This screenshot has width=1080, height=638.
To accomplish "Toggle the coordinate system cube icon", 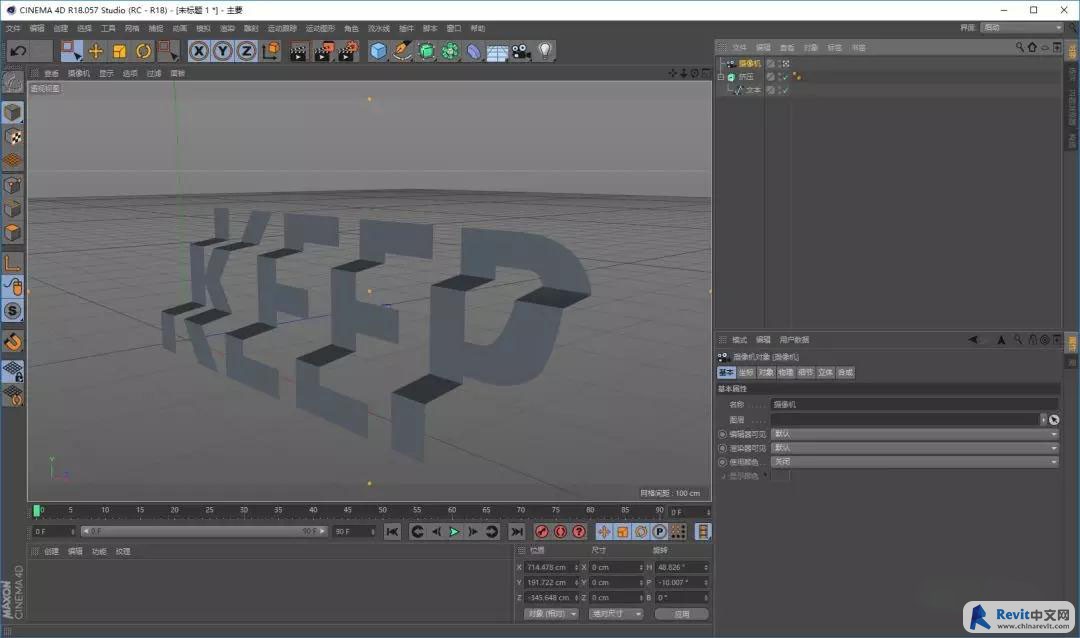I will click(x=271, y=51).
